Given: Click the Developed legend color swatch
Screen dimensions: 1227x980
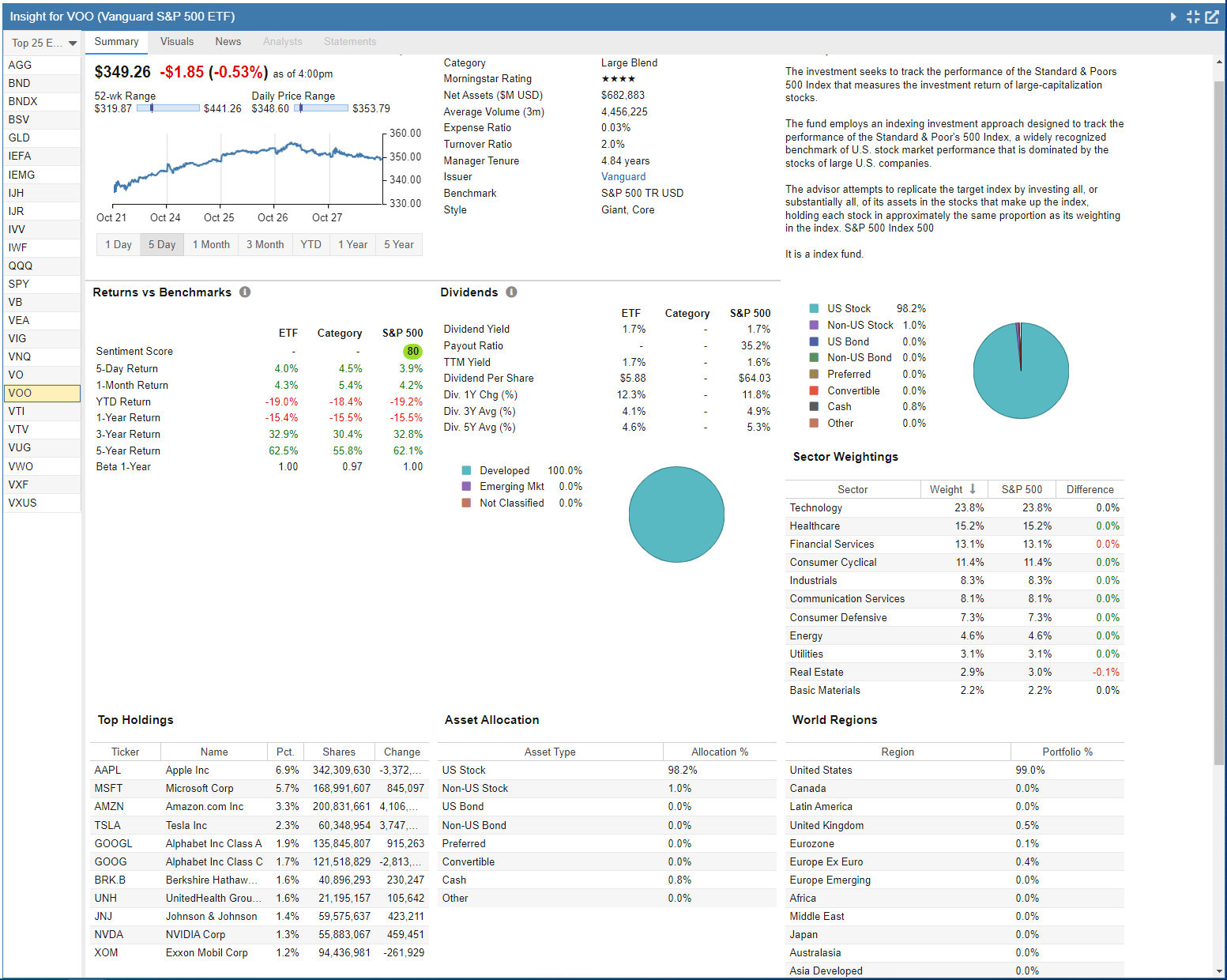Looking at the screenshot, I should click(x=466, y=470).
